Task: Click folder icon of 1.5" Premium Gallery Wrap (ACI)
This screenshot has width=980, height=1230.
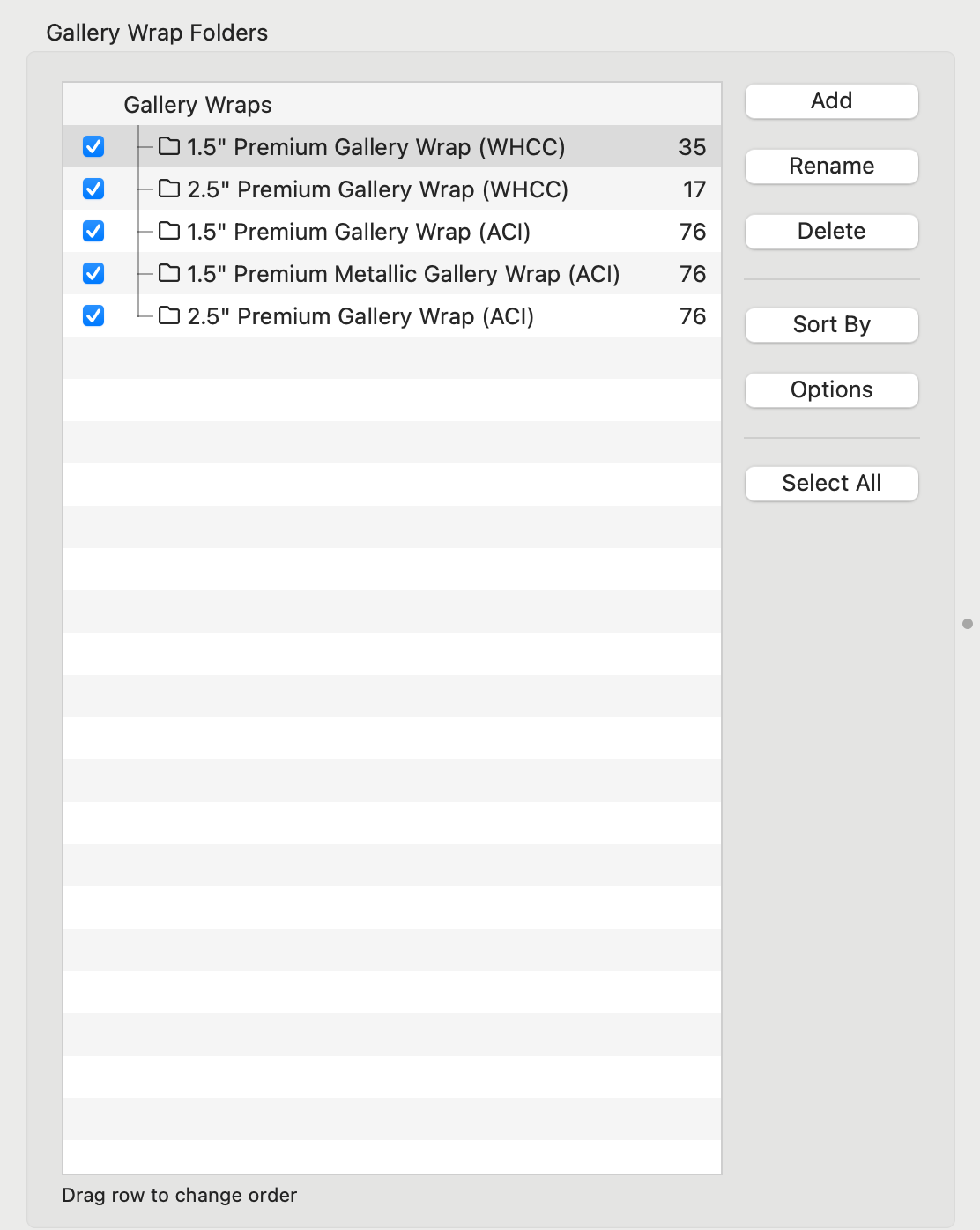Action: [169, 231]
